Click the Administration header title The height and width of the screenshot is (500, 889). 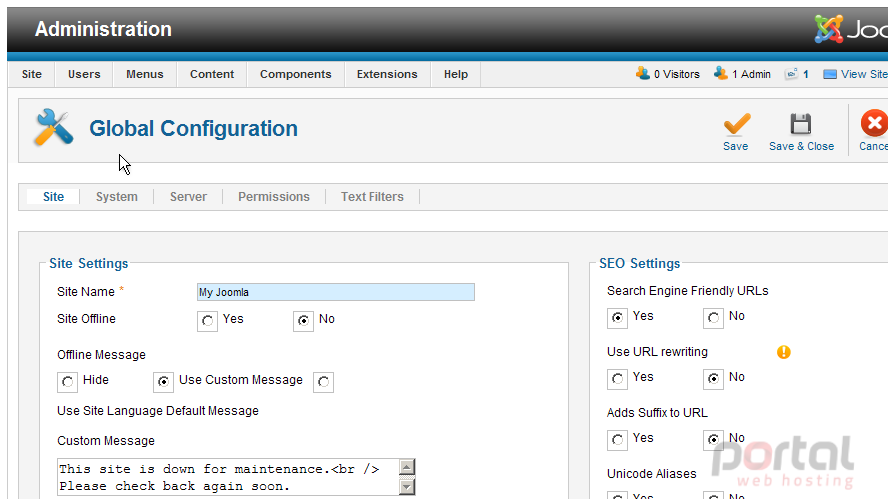point(103,29)
